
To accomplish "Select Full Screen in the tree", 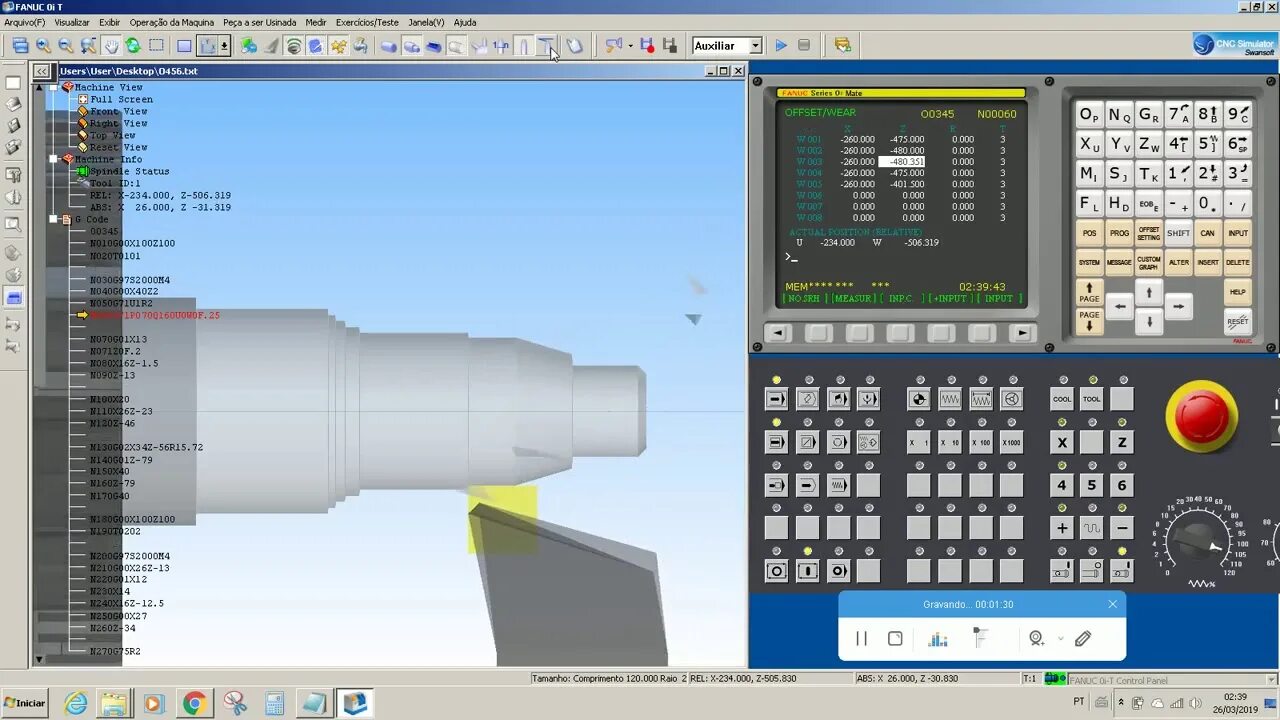I will pos(121,99).
